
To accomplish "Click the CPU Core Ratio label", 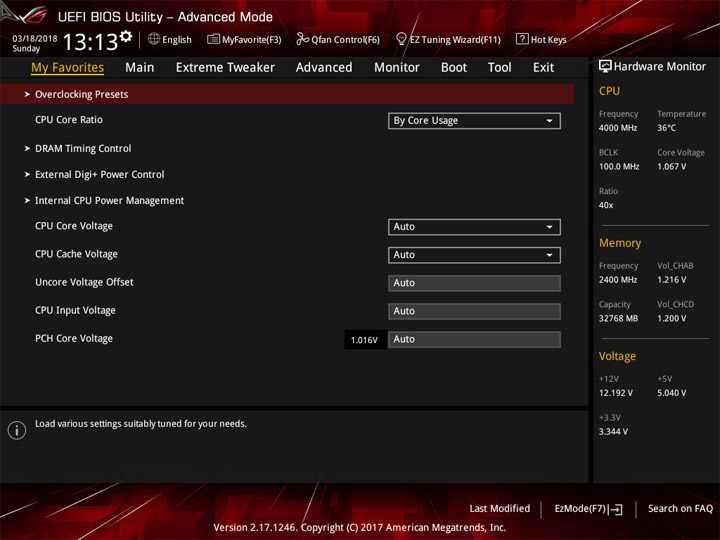I will 69,120.
